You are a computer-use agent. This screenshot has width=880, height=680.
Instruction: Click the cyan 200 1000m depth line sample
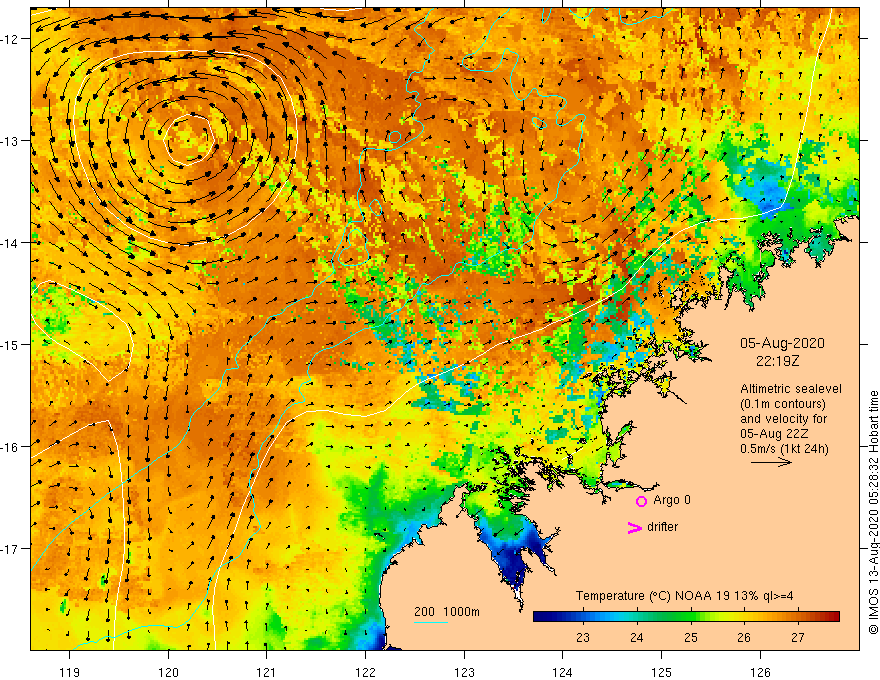(431, 622)
